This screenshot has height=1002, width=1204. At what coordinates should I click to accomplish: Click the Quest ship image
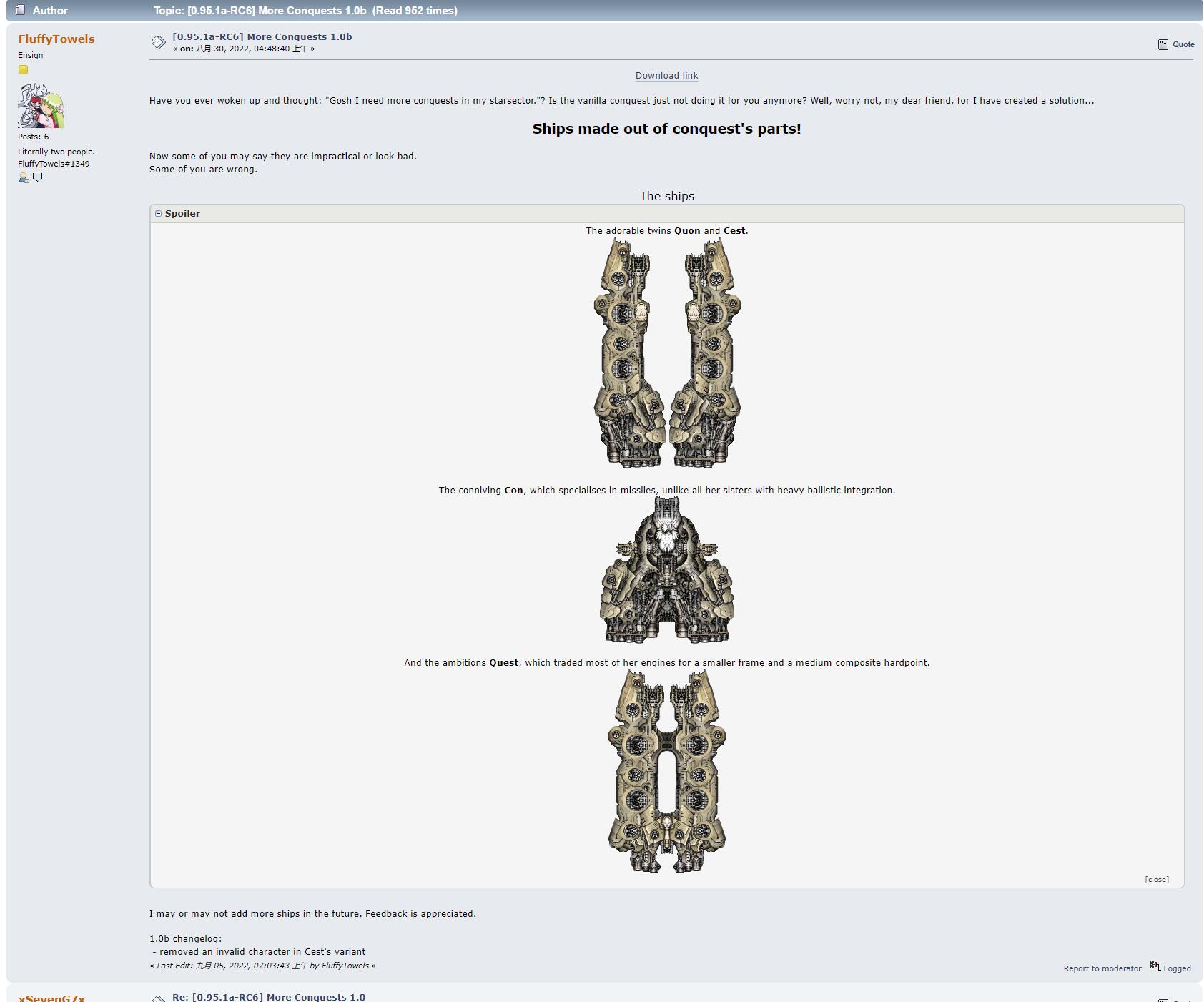666,771
